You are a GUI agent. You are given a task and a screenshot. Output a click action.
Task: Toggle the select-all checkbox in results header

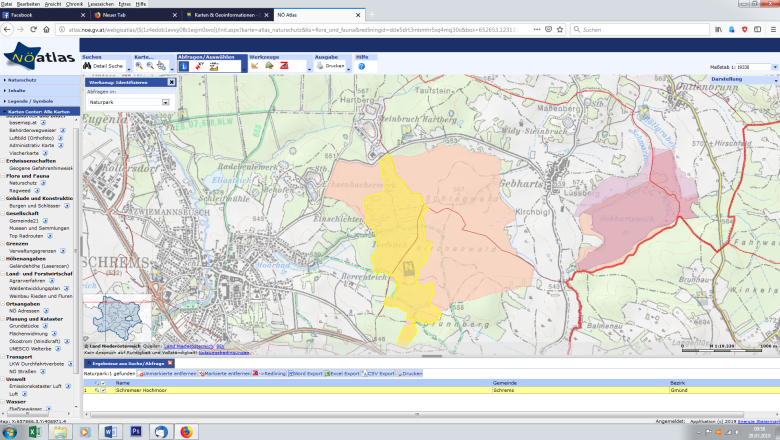pyautogui.click(x=103, y=383)
